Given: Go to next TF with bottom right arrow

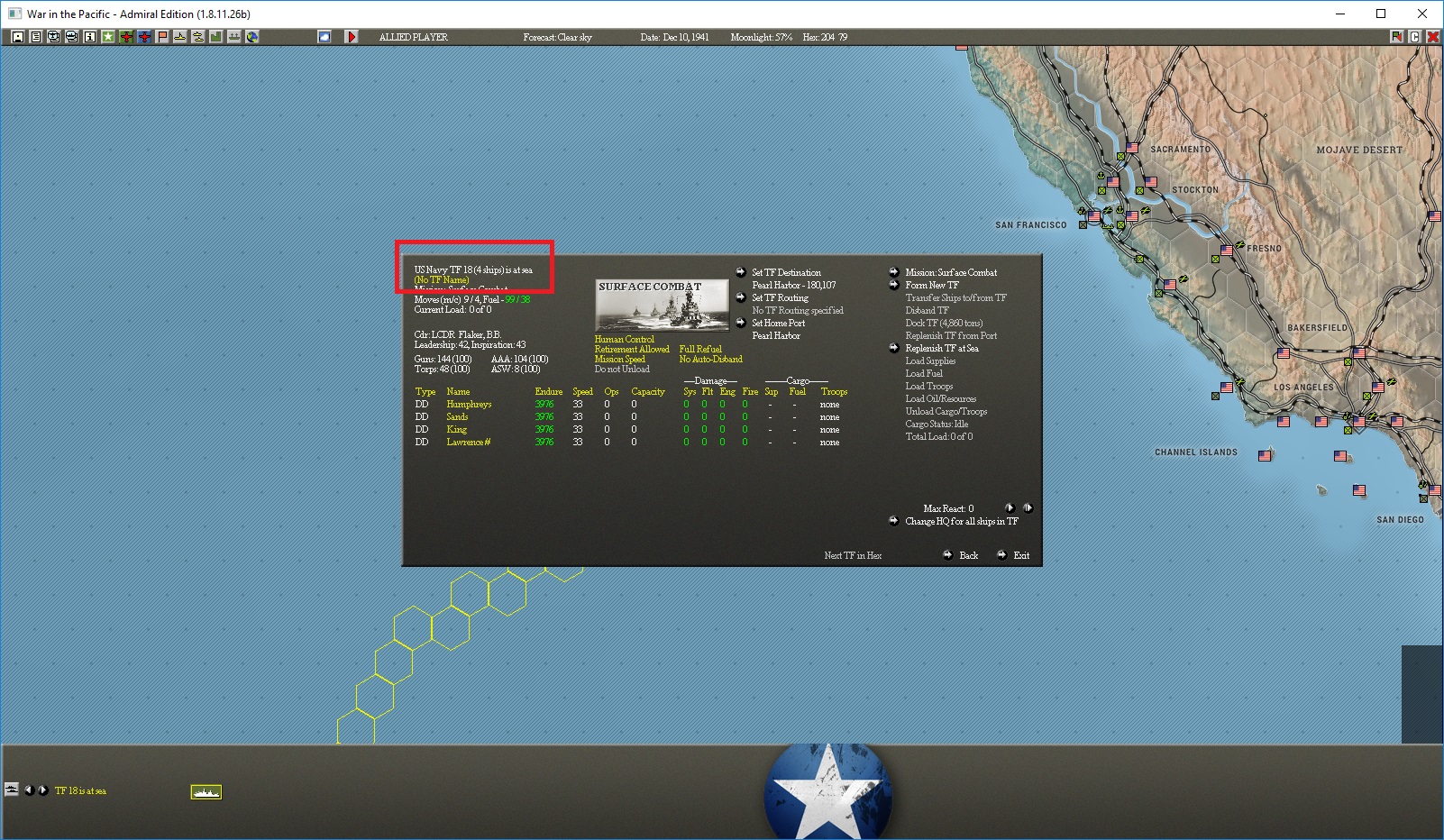Looking at the screenshot, I should coord(42,790).
